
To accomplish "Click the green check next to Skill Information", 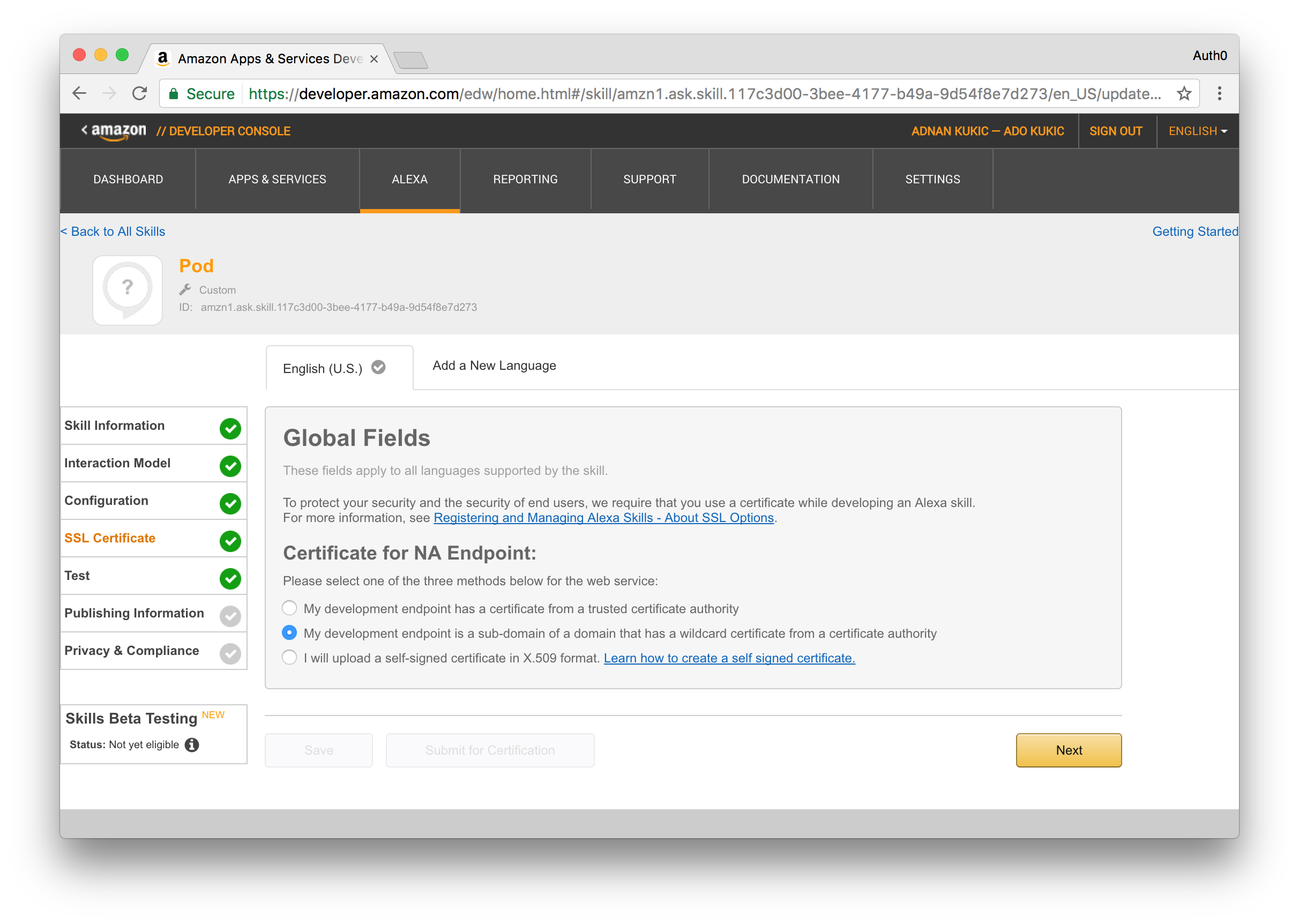I will [230, 428].
